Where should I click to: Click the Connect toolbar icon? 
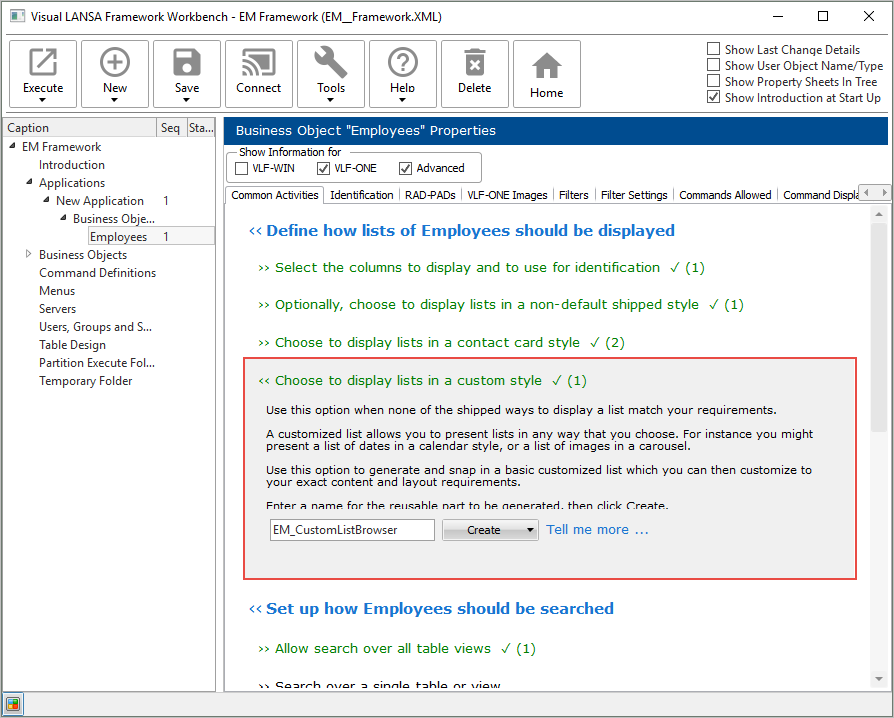258,62
